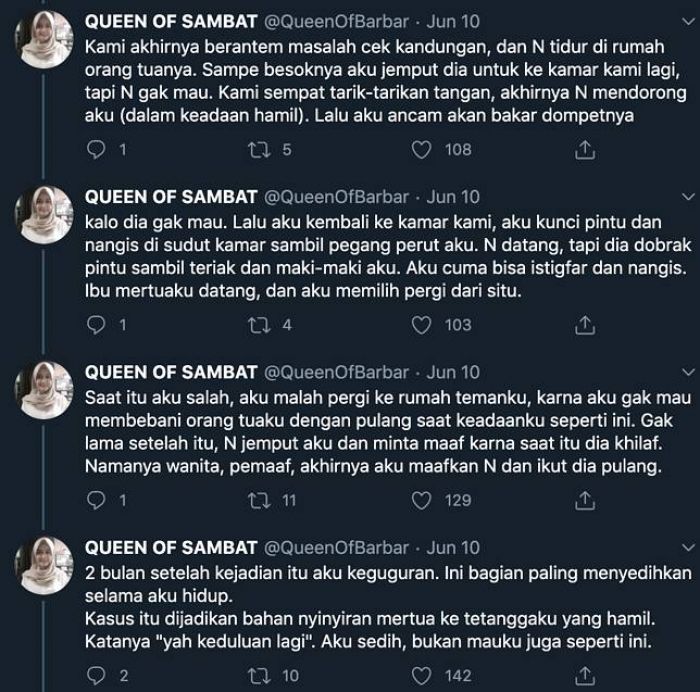Screen dimensions: 700x692
Task: Share the tweet with 142 likes
Action: pos(584,676)
